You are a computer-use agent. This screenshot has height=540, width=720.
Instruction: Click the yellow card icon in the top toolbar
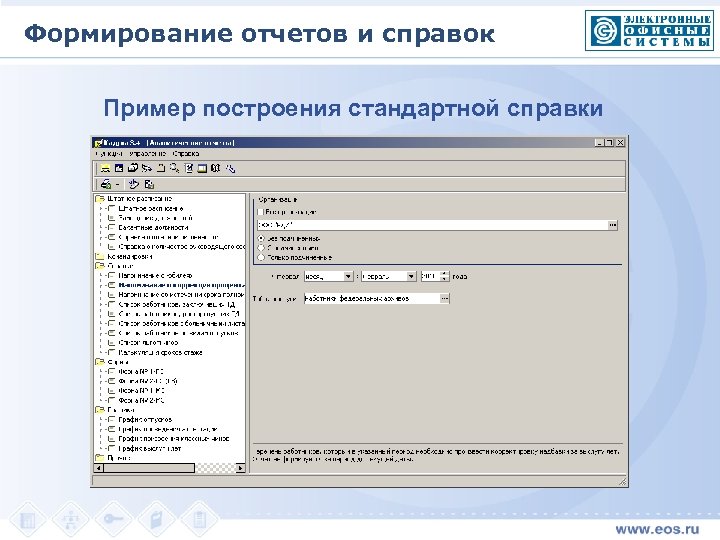pos(105,168)
